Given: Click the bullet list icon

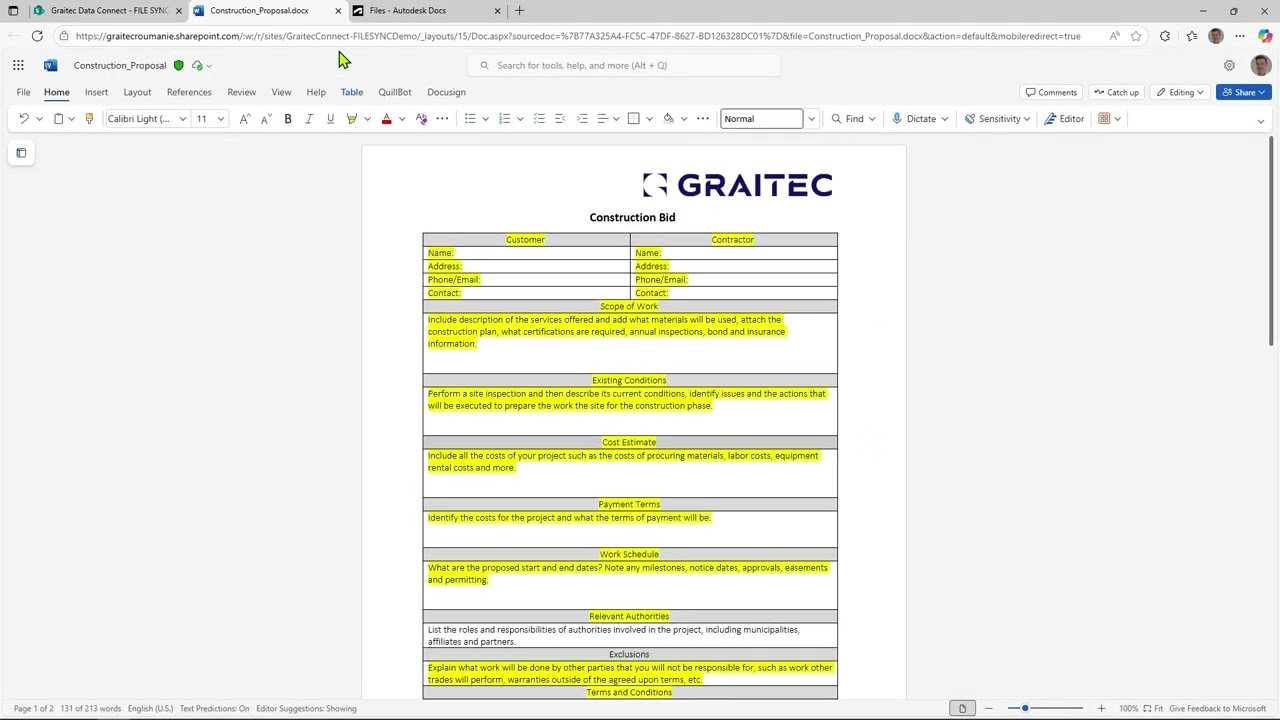Looking at the screenshot, I should tap(470, 119).
